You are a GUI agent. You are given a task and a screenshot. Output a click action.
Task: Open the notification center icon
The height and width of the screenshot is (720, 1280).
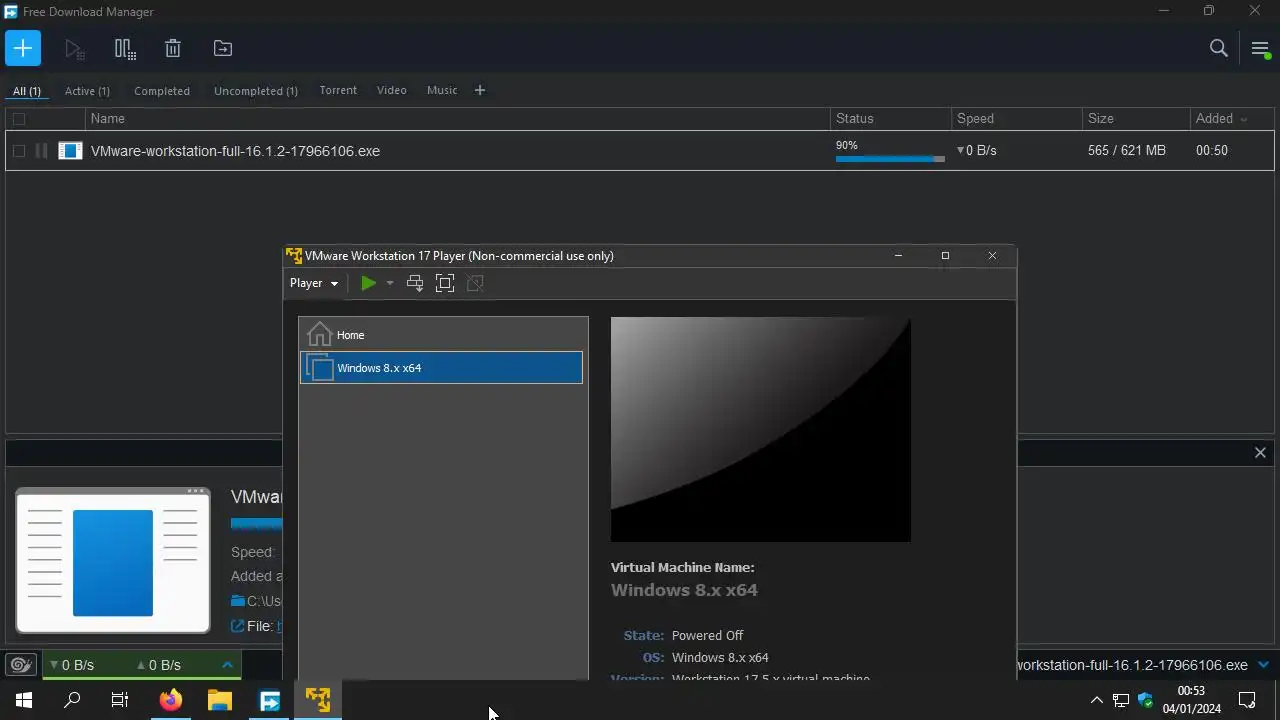1247,700
